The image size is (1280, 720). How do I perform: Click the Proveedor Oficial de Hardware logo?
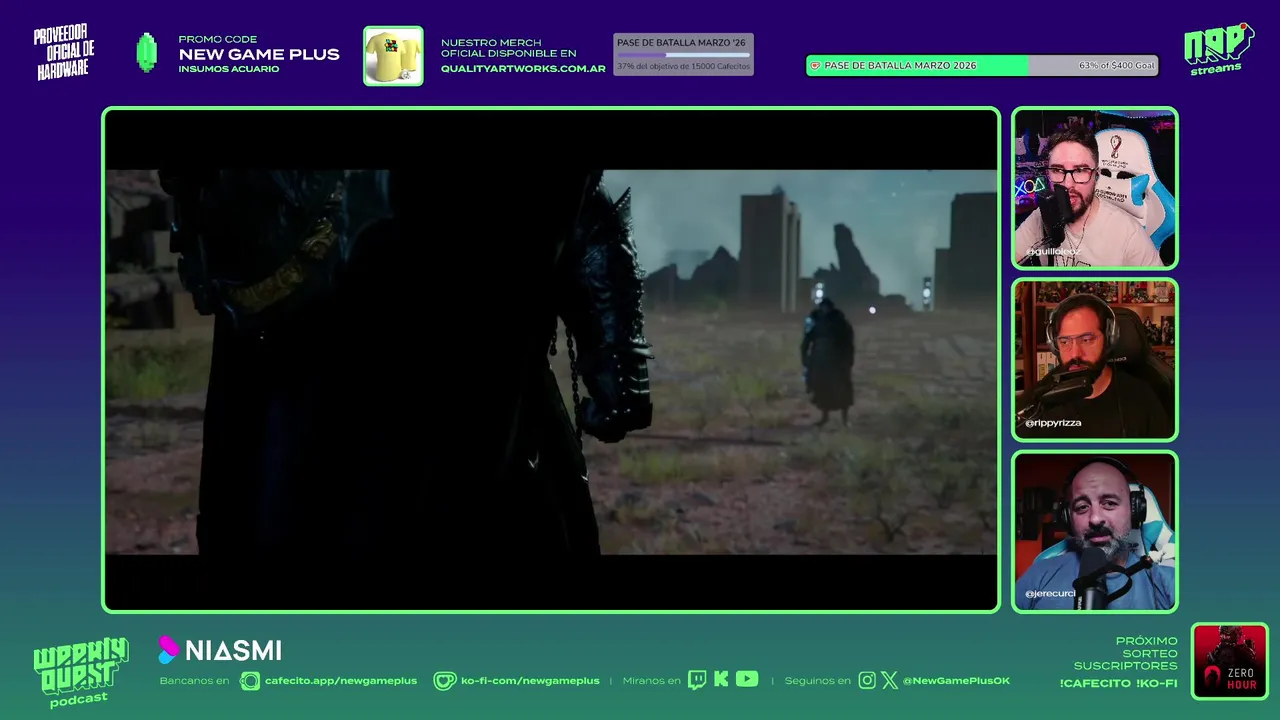64,53
